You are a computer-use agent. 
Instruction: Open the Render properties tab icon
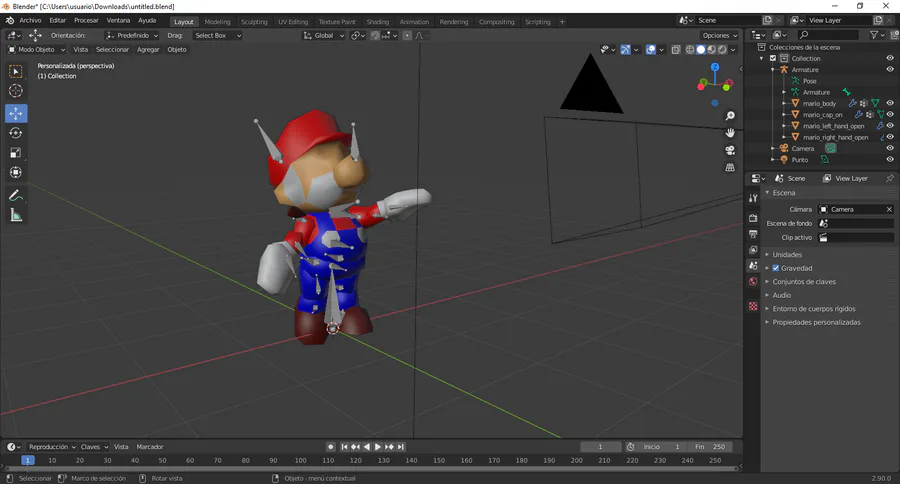753,218
